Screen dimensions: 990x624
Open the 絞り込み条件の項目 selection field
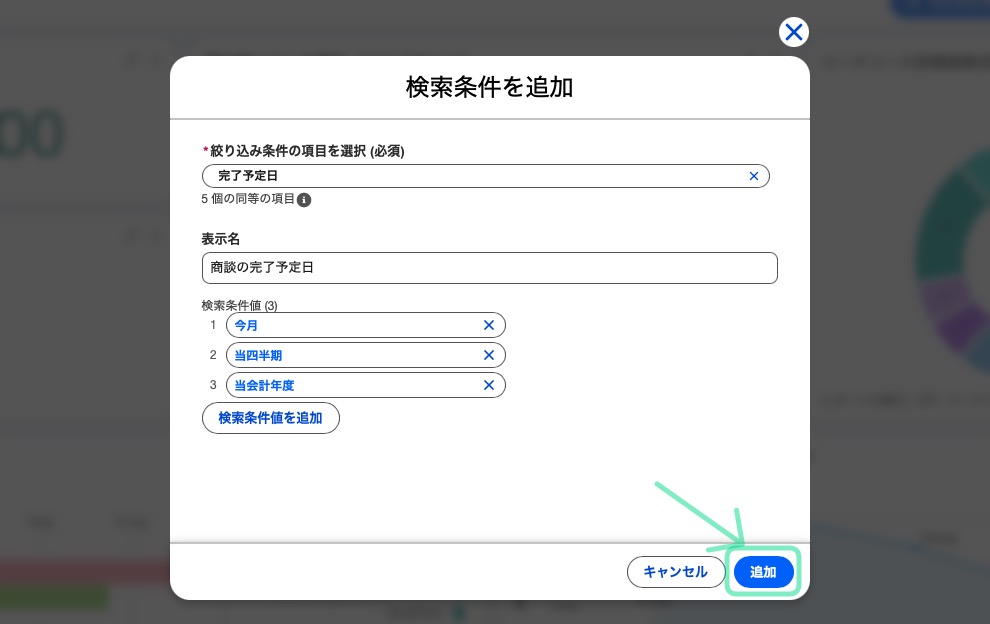tap(486, 176)
